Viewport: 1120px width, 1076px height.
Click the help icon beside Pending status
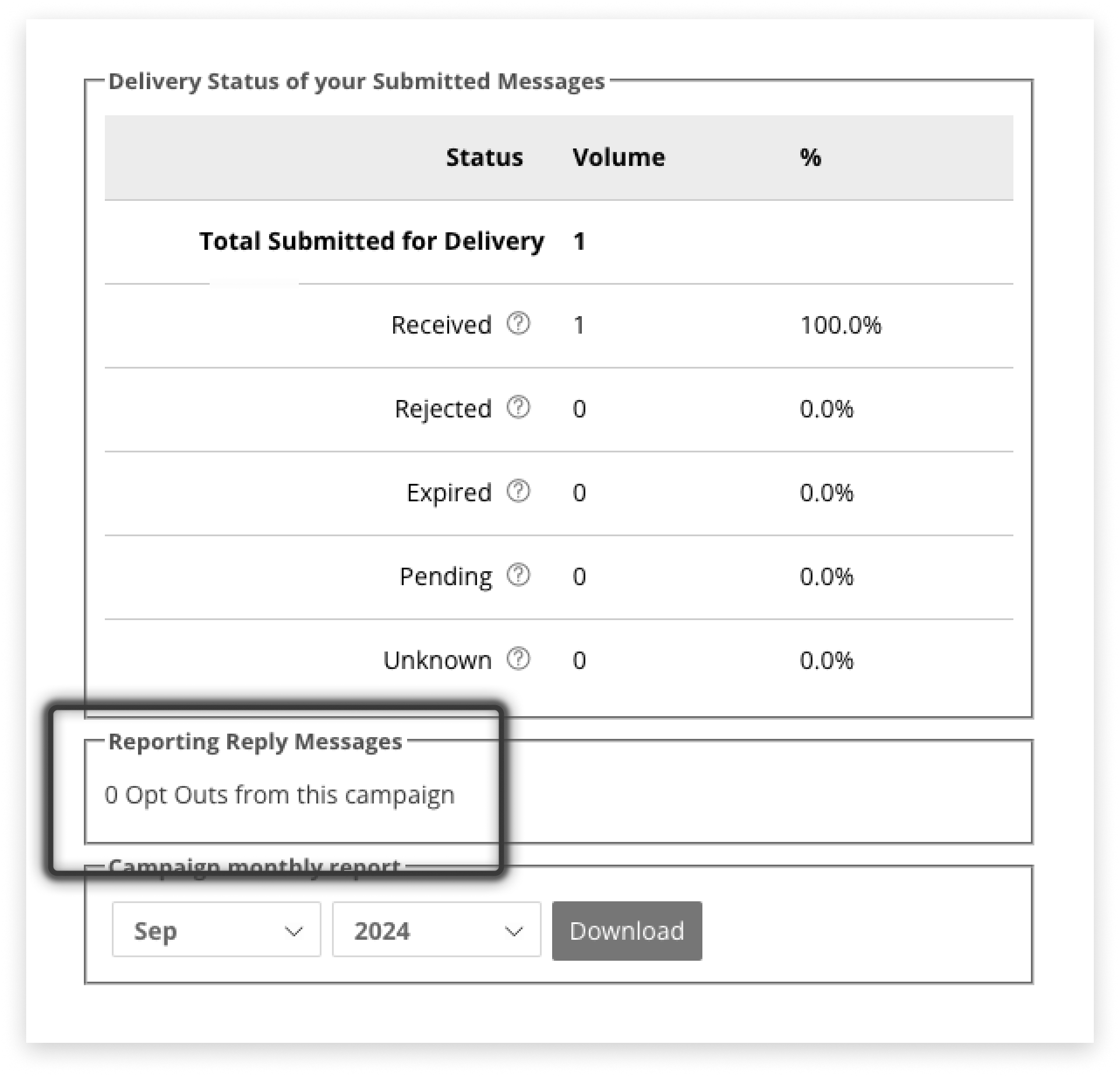point(520,576)
